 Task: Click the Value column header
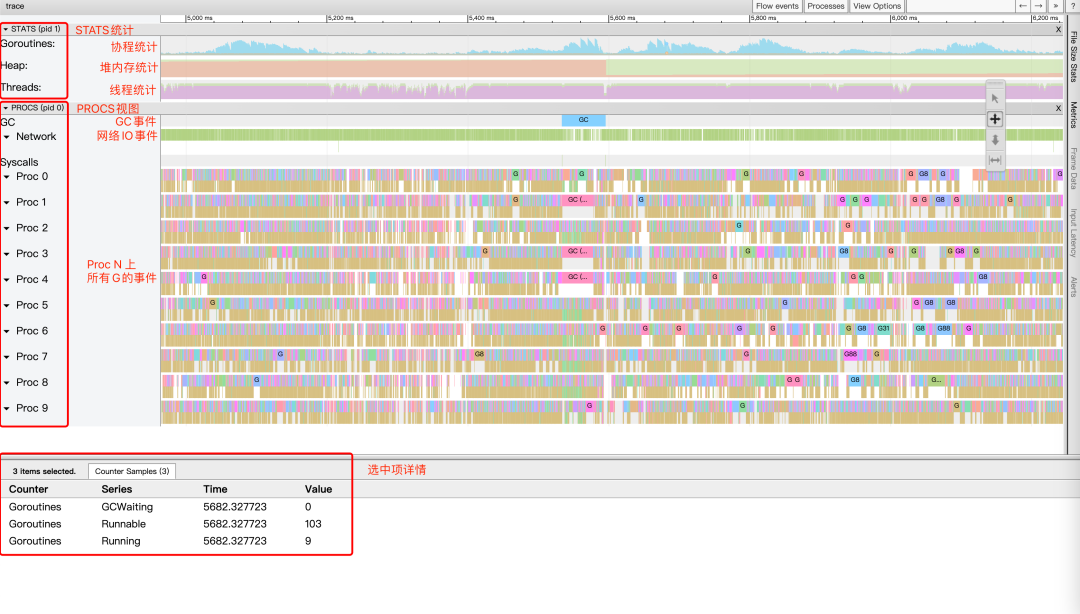point(318,489)
